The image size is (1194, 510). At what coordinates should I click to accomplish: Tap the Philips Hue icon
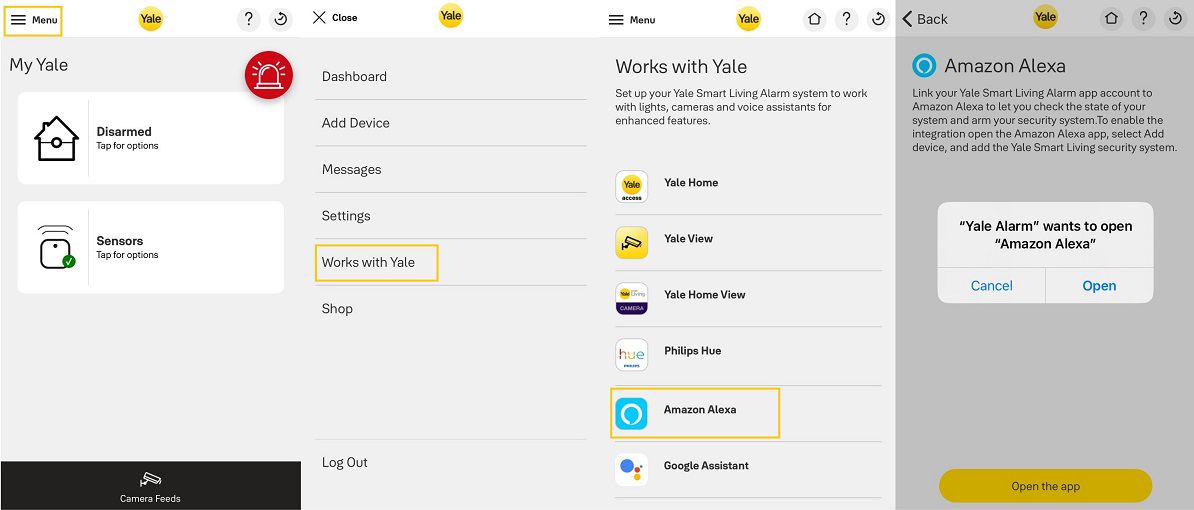pos(631,355)
